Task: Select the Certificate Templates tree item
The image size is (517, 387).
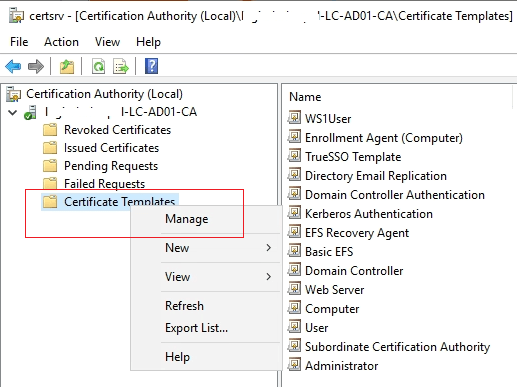Action: tap(119, 202)
